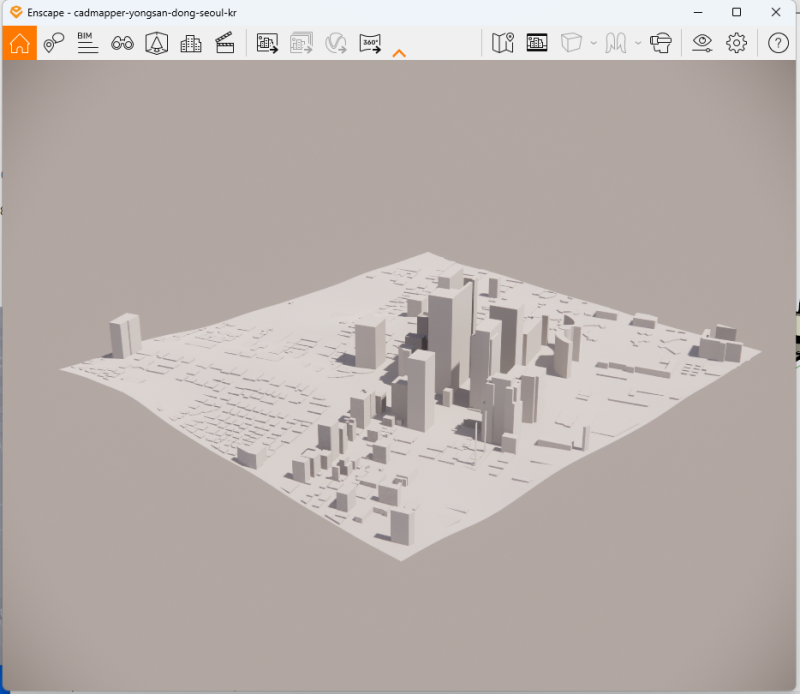The image size is (800, 694).
Task: Open the Manage Views pin icon
Action: click(x=54, y=43)
